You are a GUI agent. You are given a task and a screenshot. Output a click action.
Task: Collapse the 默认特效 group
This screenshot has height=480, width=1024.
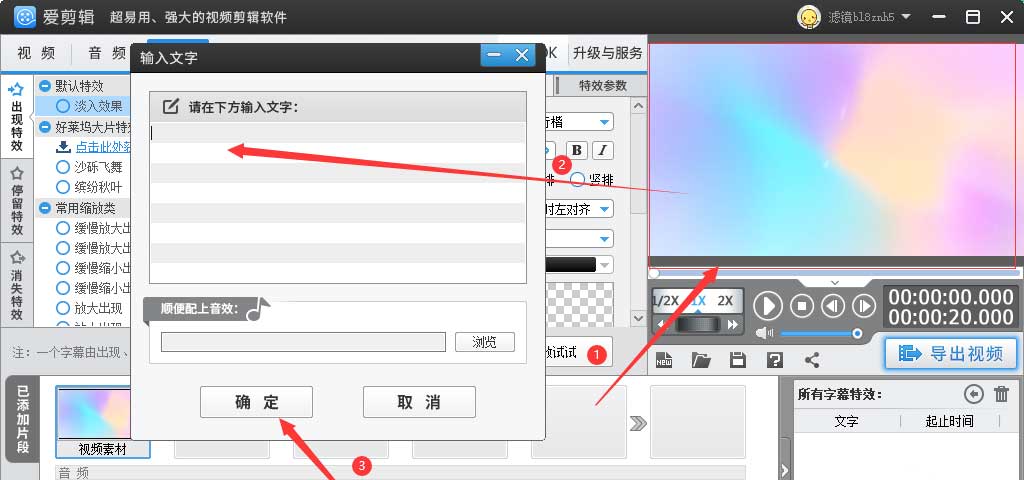coord(45,86)
